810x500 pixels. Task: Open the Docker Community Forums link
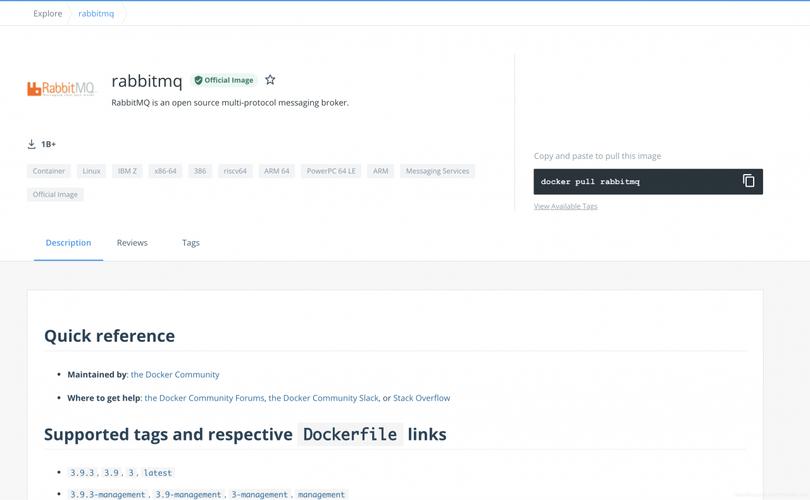[204, 398]
